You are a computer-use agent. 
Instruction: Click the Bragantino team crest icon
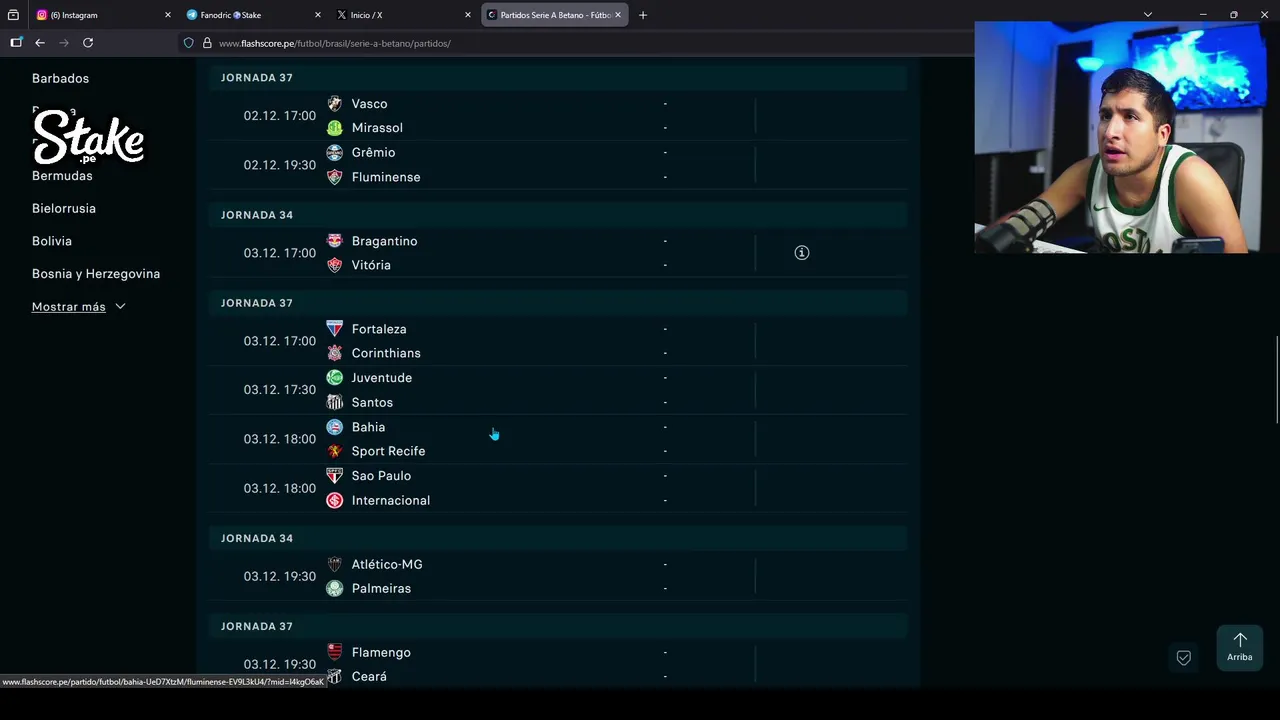click(x=335, y=241)
